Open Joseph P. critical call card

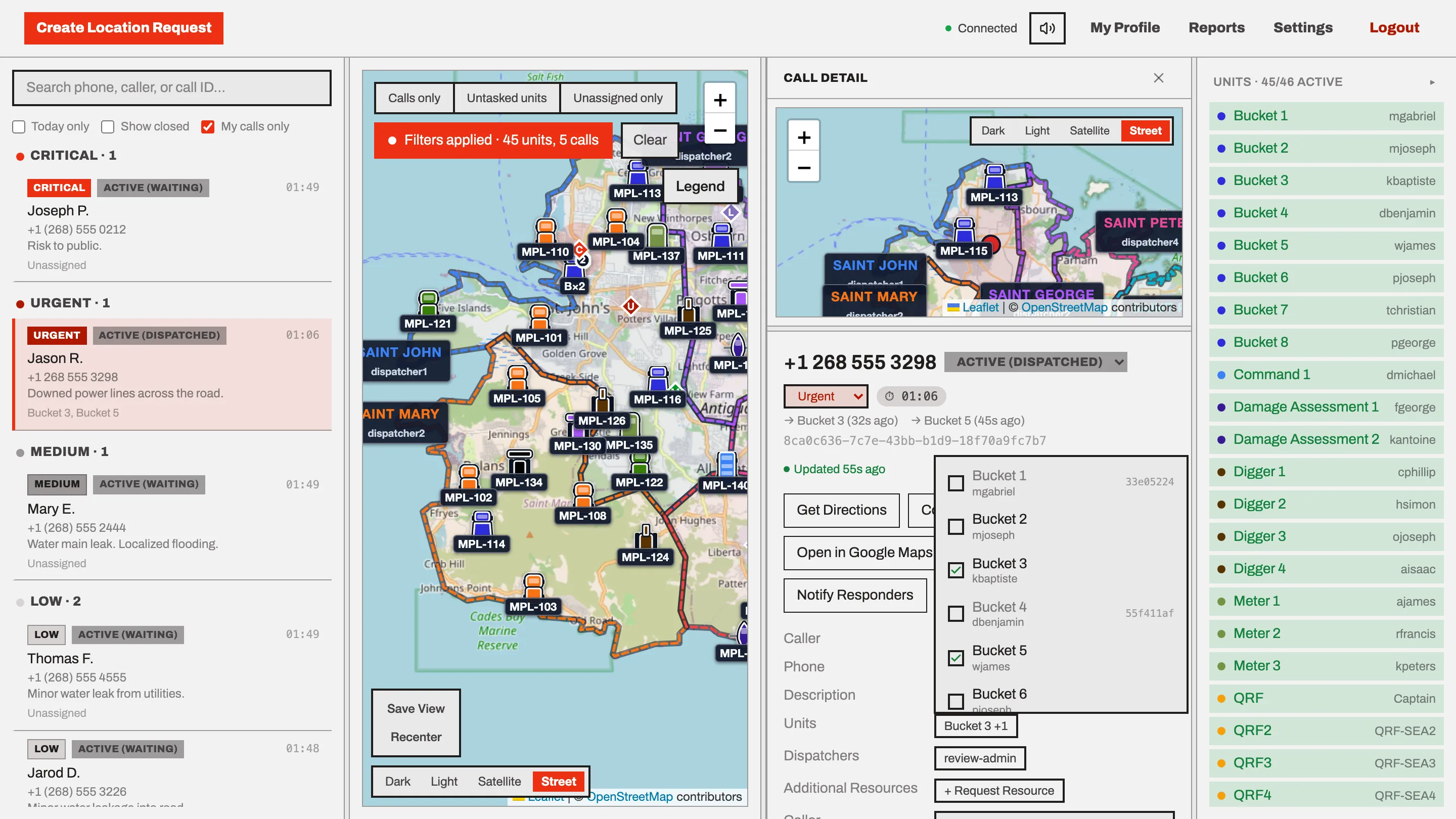[172, 225]
